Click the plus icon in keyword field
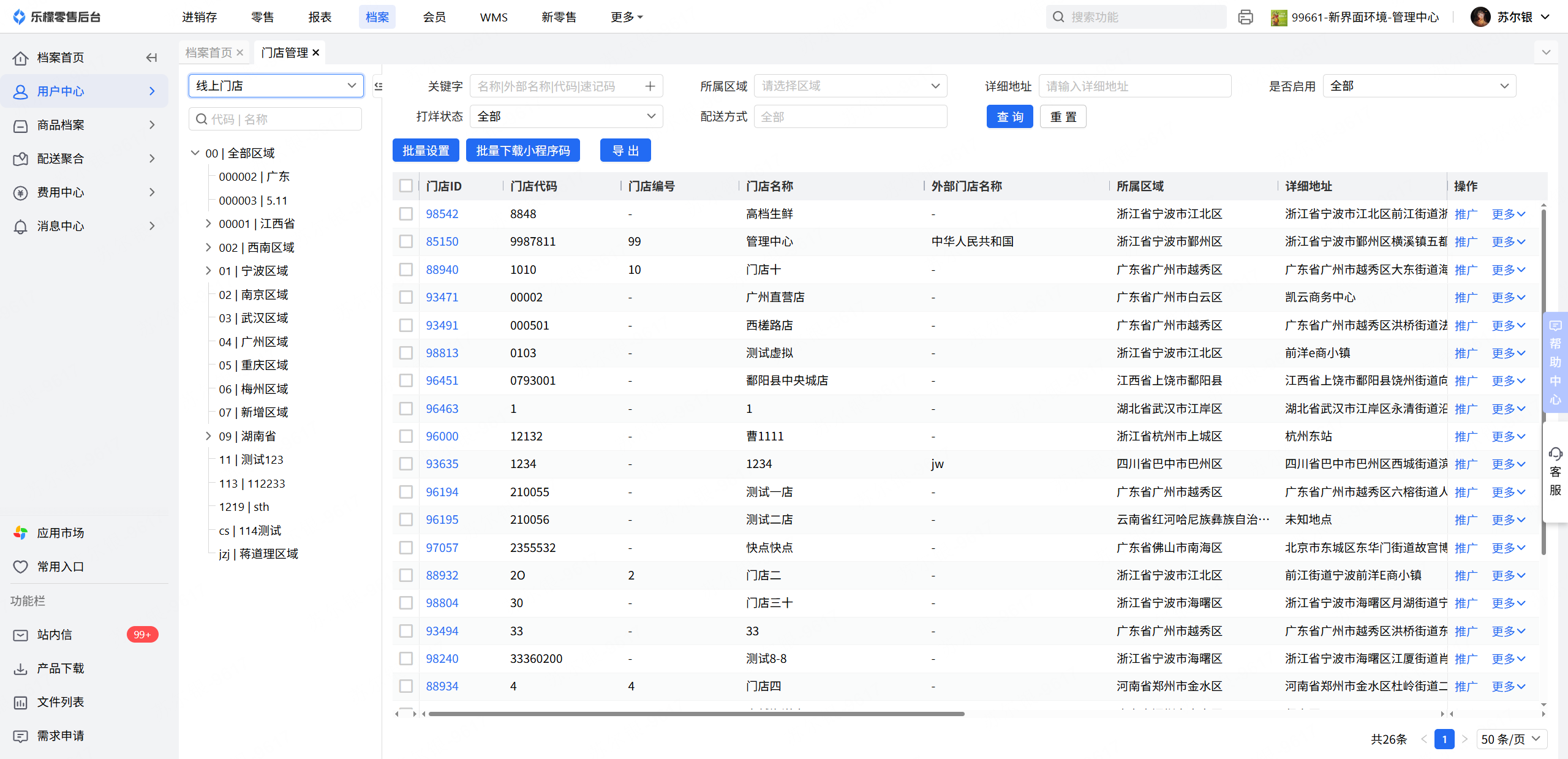 (x=650, y=86)
